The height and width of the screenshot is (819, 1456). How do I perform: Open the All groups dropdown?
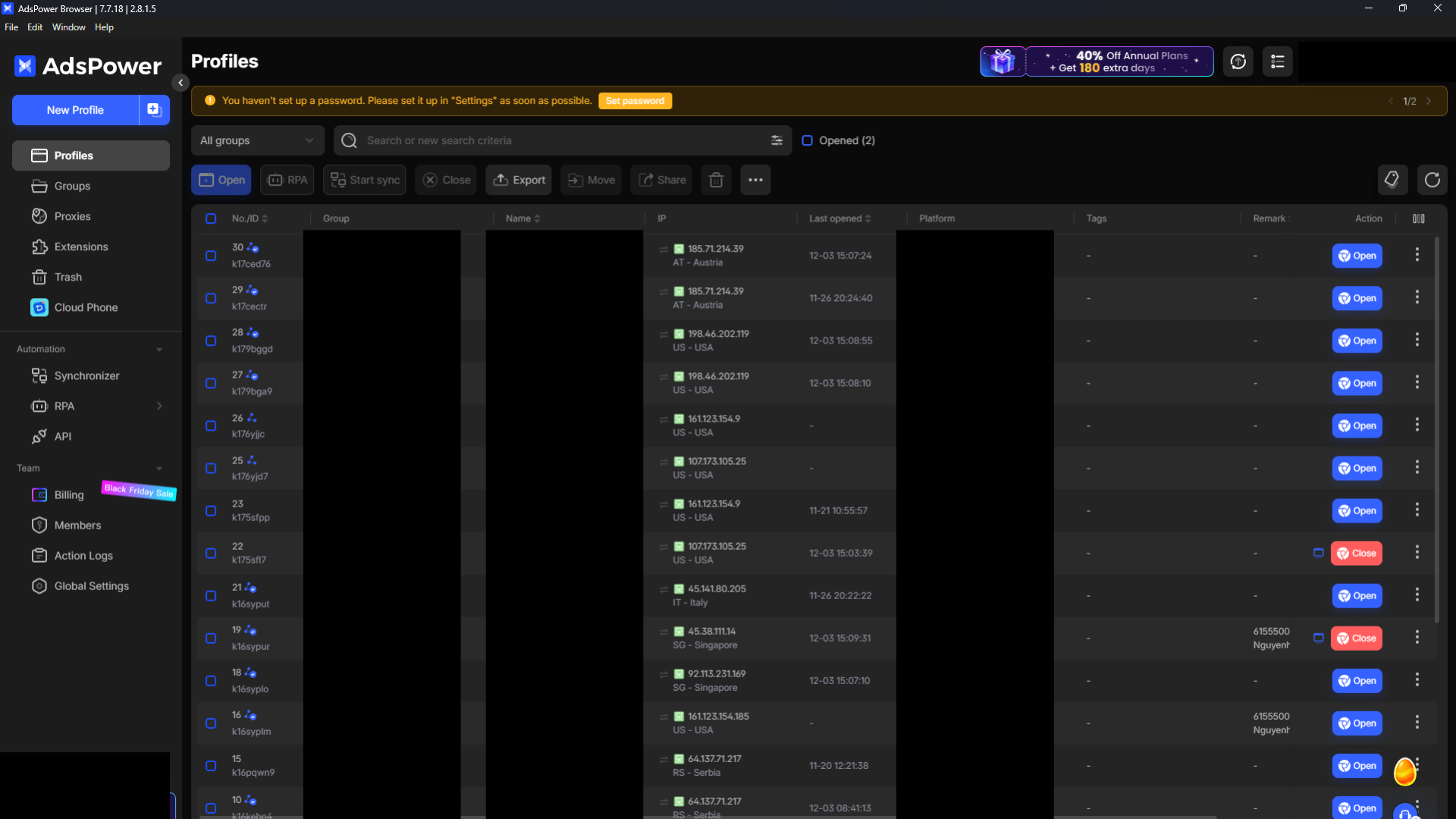(x=257, y=140)
